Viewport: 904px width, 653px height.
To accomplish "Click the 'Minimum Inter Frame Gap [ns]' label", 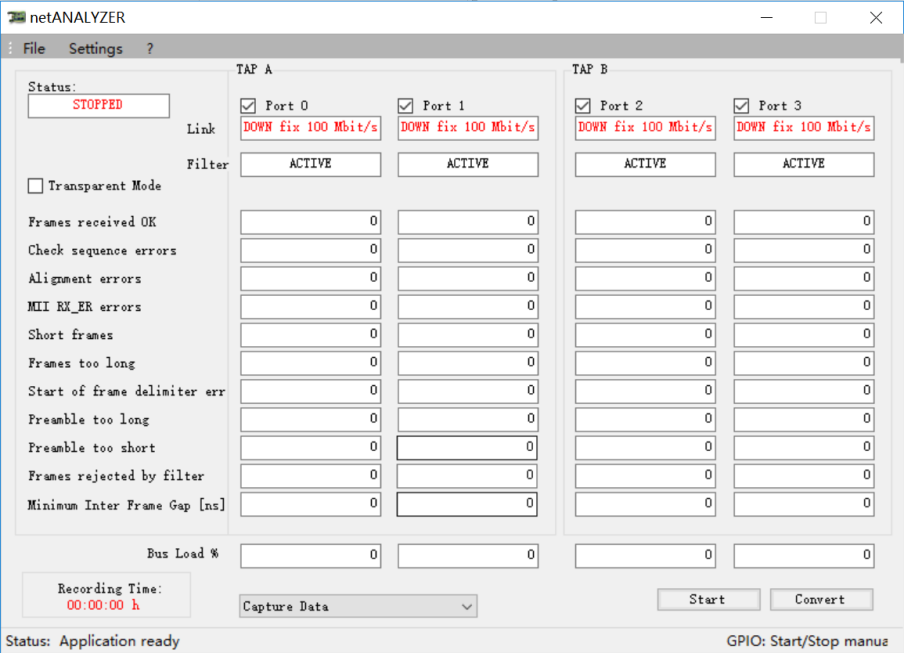I will pos(126,505).
